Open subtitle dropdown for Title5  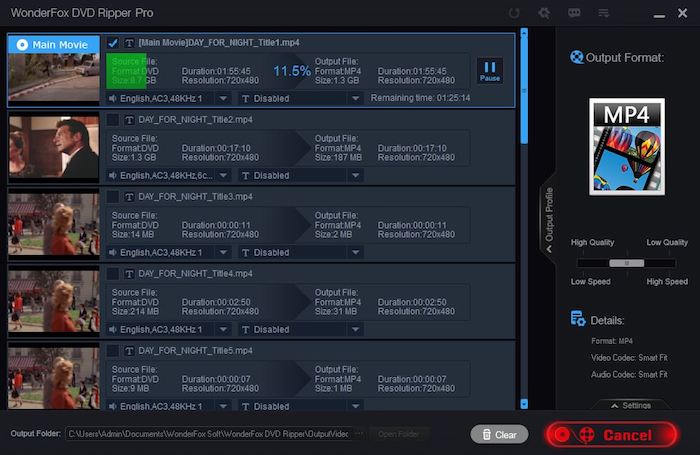[x=355, y=406]
